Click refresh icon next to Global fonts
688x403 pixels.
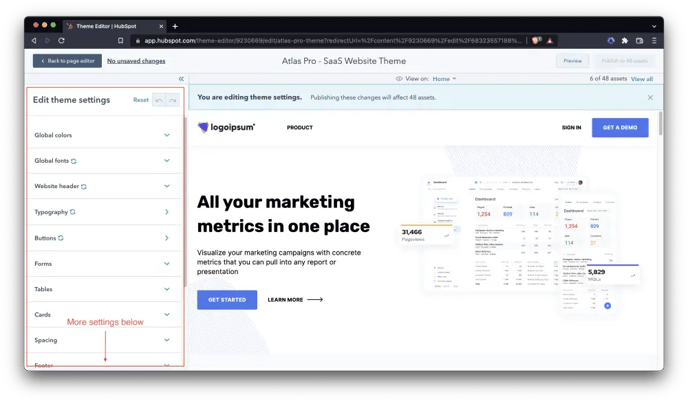tap(74, 161)
